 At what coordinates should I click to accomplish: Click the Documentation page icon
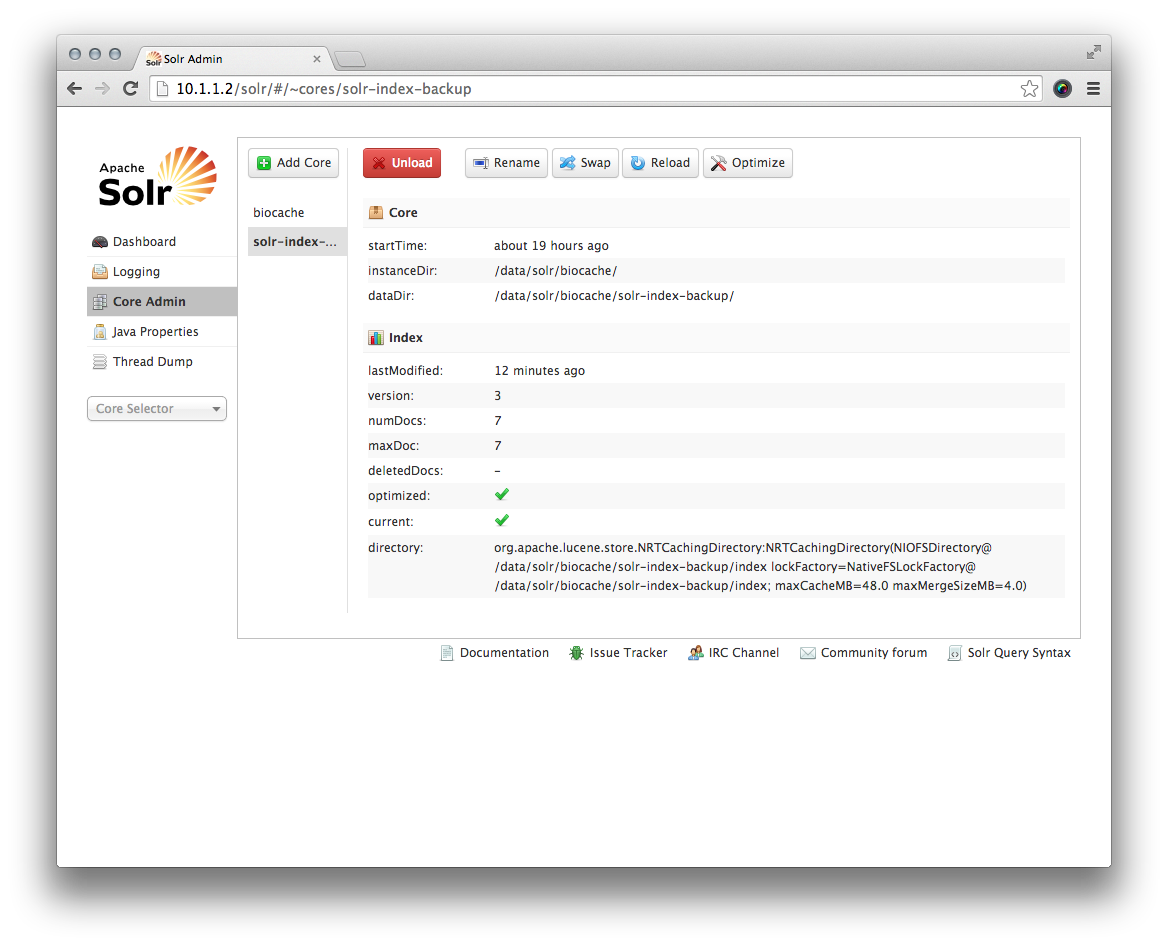[x=447, y=653]
